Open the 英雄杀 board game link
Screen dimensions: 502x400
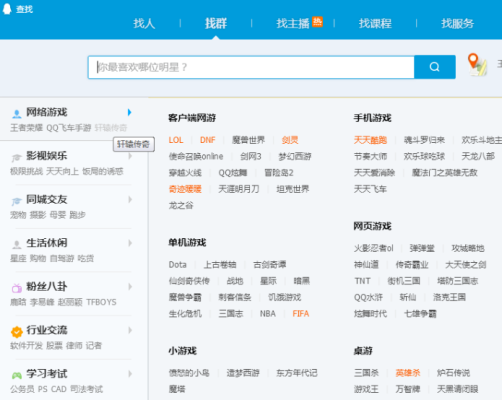pyautogui.click(x=408, y=373)
